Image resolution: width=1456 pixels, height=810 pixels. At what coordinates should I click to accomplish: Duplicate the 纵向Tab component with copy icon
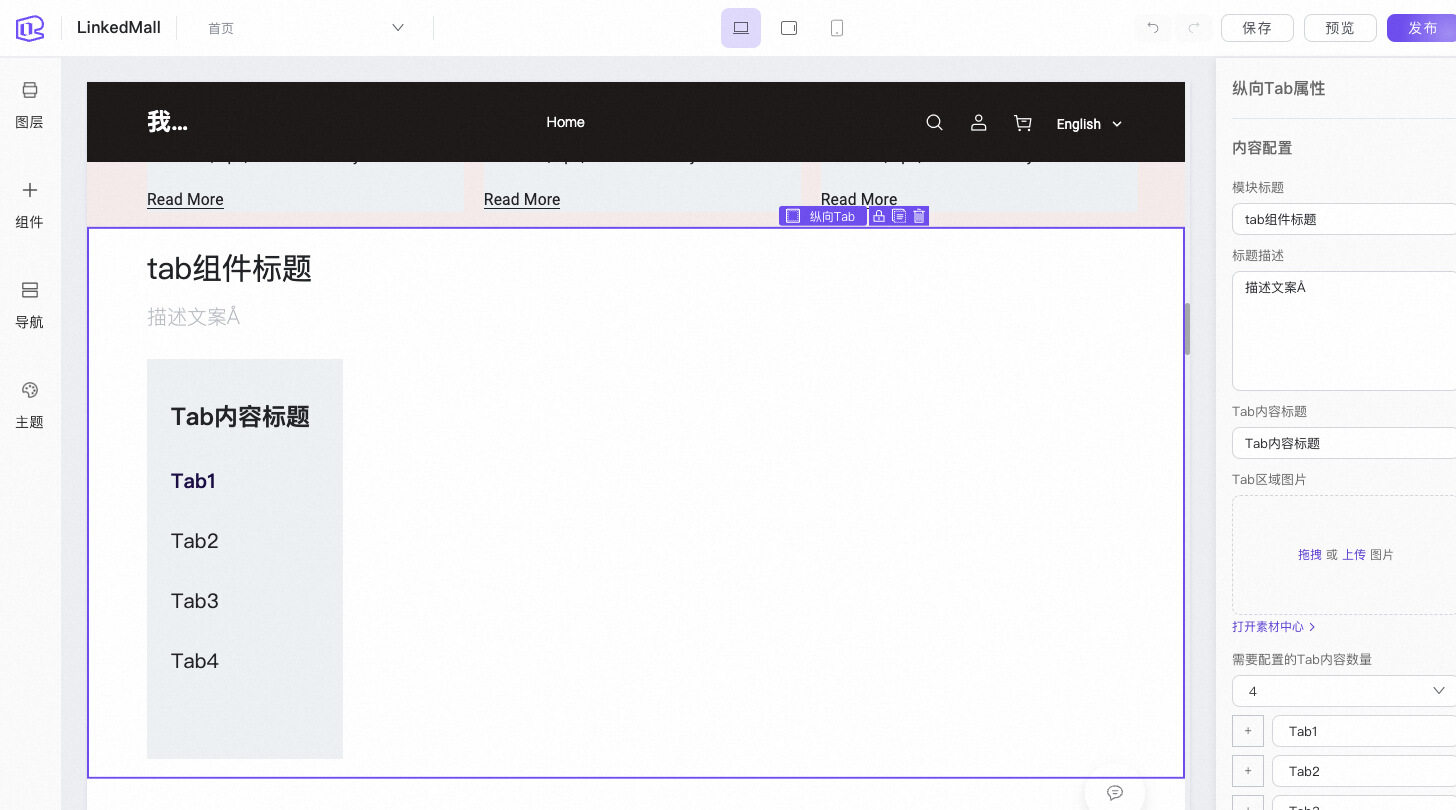pyautogui.click(x=899, y=216)
